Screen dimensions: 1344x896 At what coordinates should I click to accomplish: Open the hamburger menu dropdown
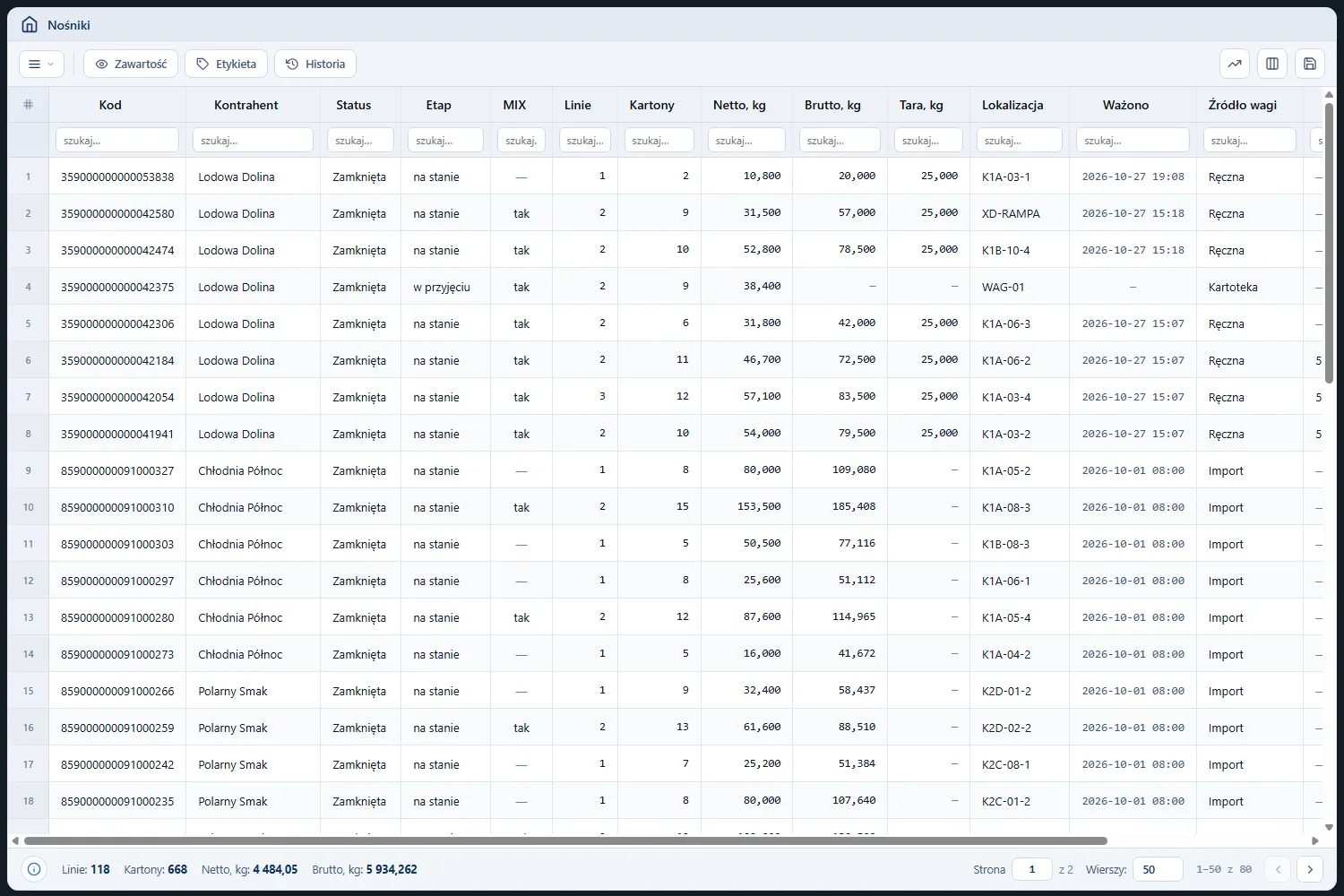point(41,64)
